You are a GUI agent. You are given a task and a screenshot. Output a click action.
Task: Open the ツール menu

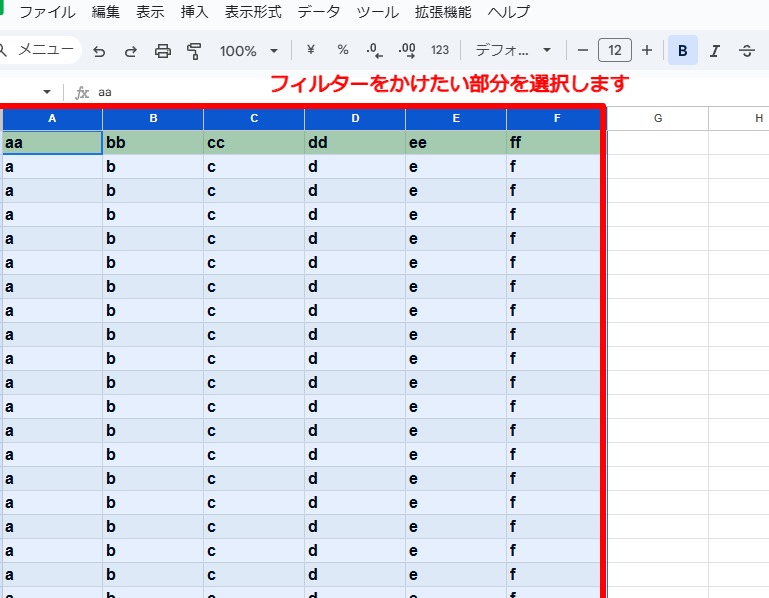[378, 12]
